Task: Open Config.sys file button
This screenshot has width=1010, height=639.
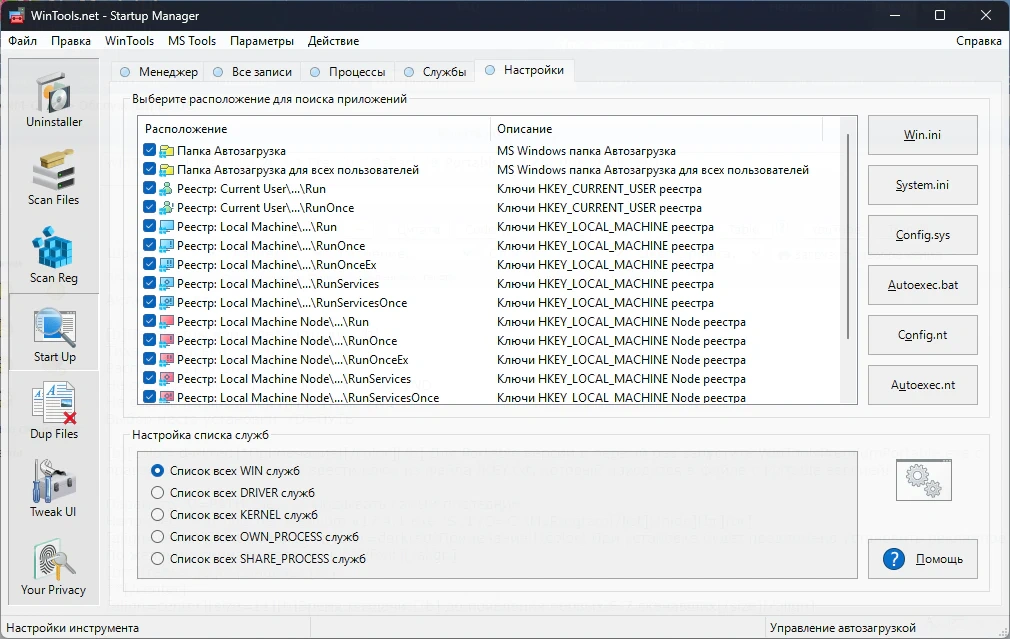Action: pos(922,235)
